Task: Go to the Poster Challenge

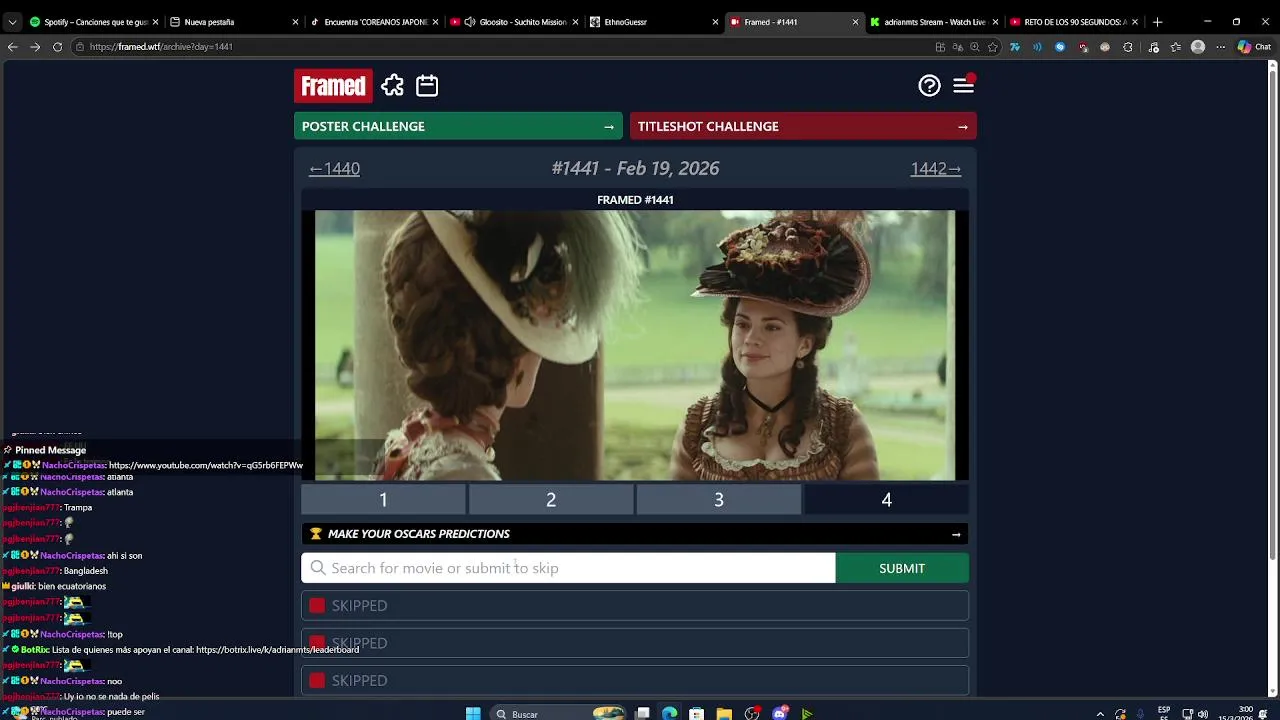Action: tap(458, 126)
